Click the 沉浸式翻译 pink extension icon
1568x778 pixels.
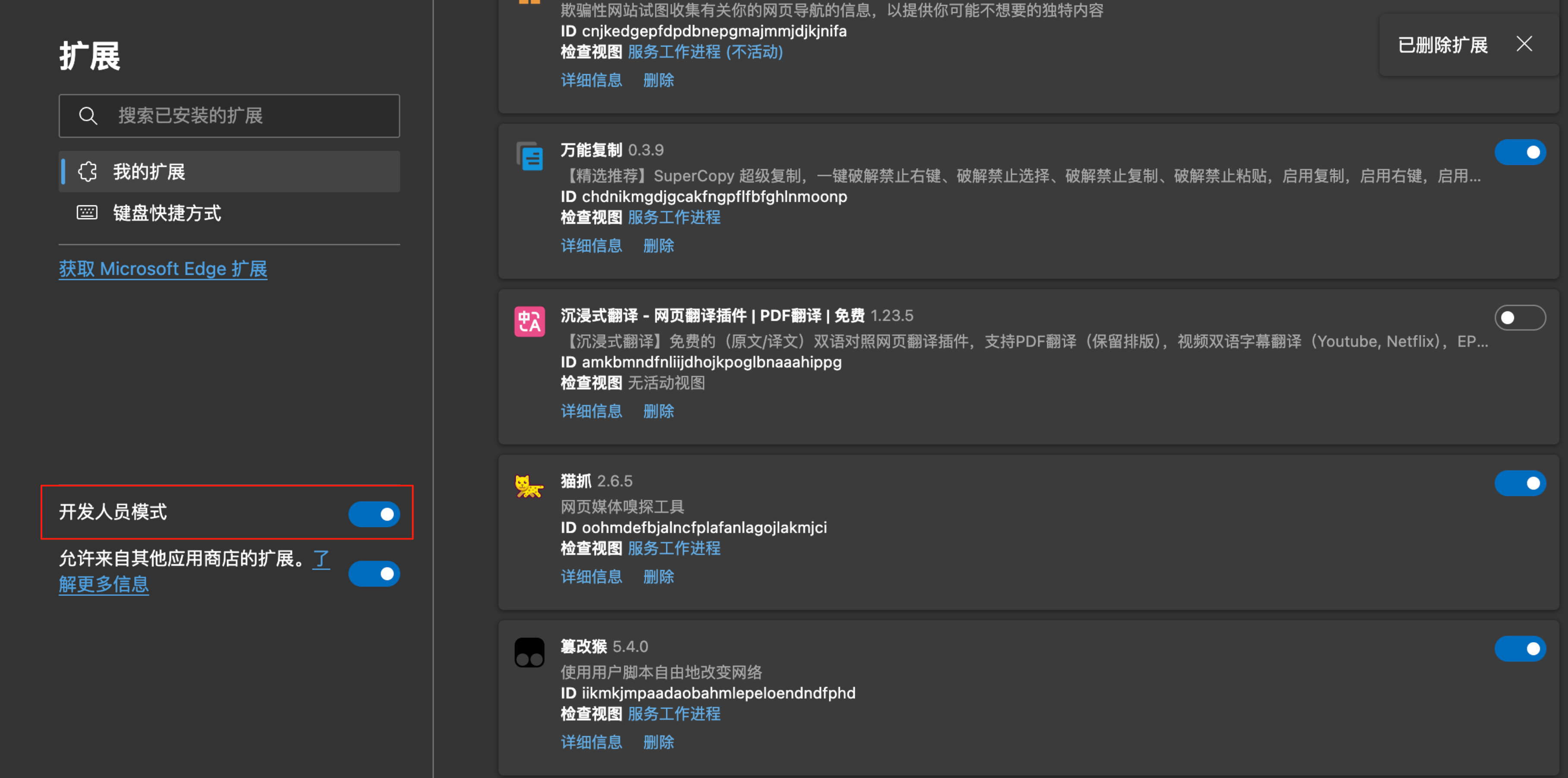(x=529, y=322)
